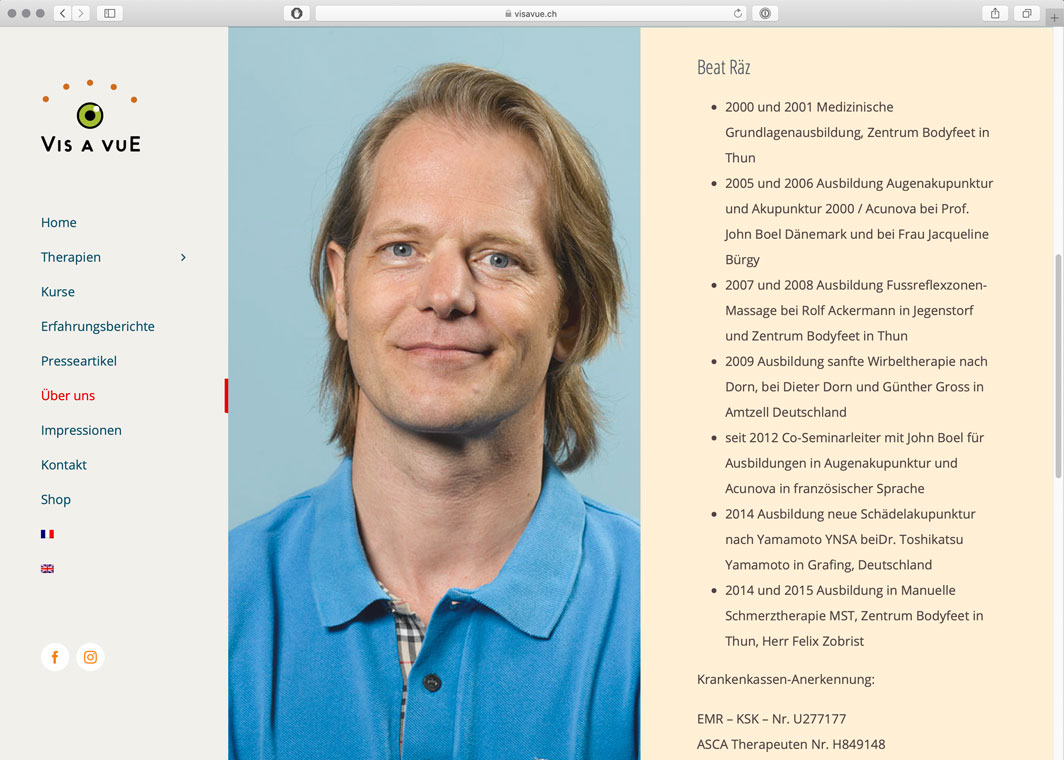Click the visavue.ch address bar
Image resolution: width=1064 pixels, height=760 pixels.
pos(530,13)
